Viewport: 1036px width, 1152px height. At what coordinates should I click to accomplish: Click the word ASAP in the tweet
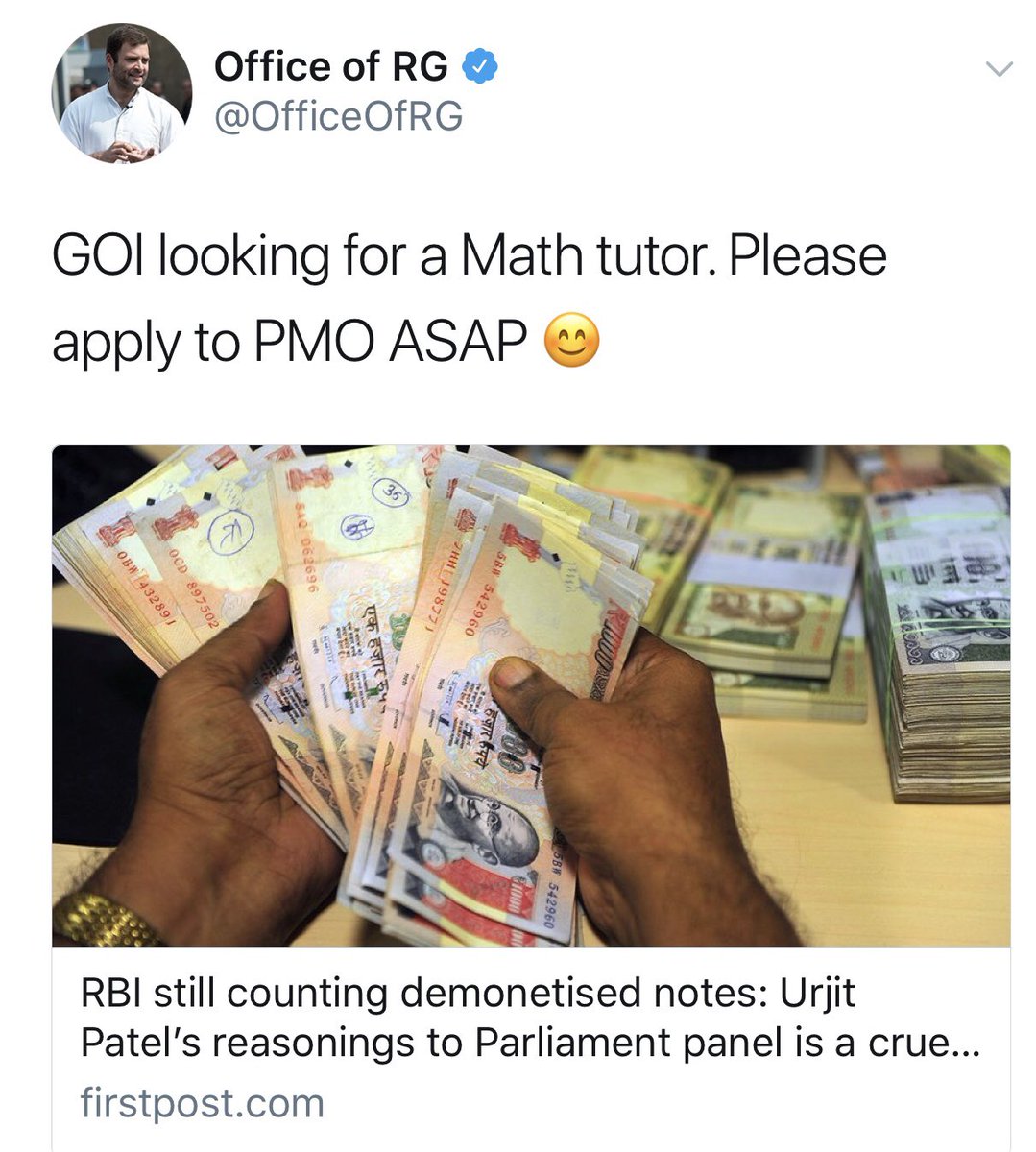pyautogui.click(x=458, y=342)
